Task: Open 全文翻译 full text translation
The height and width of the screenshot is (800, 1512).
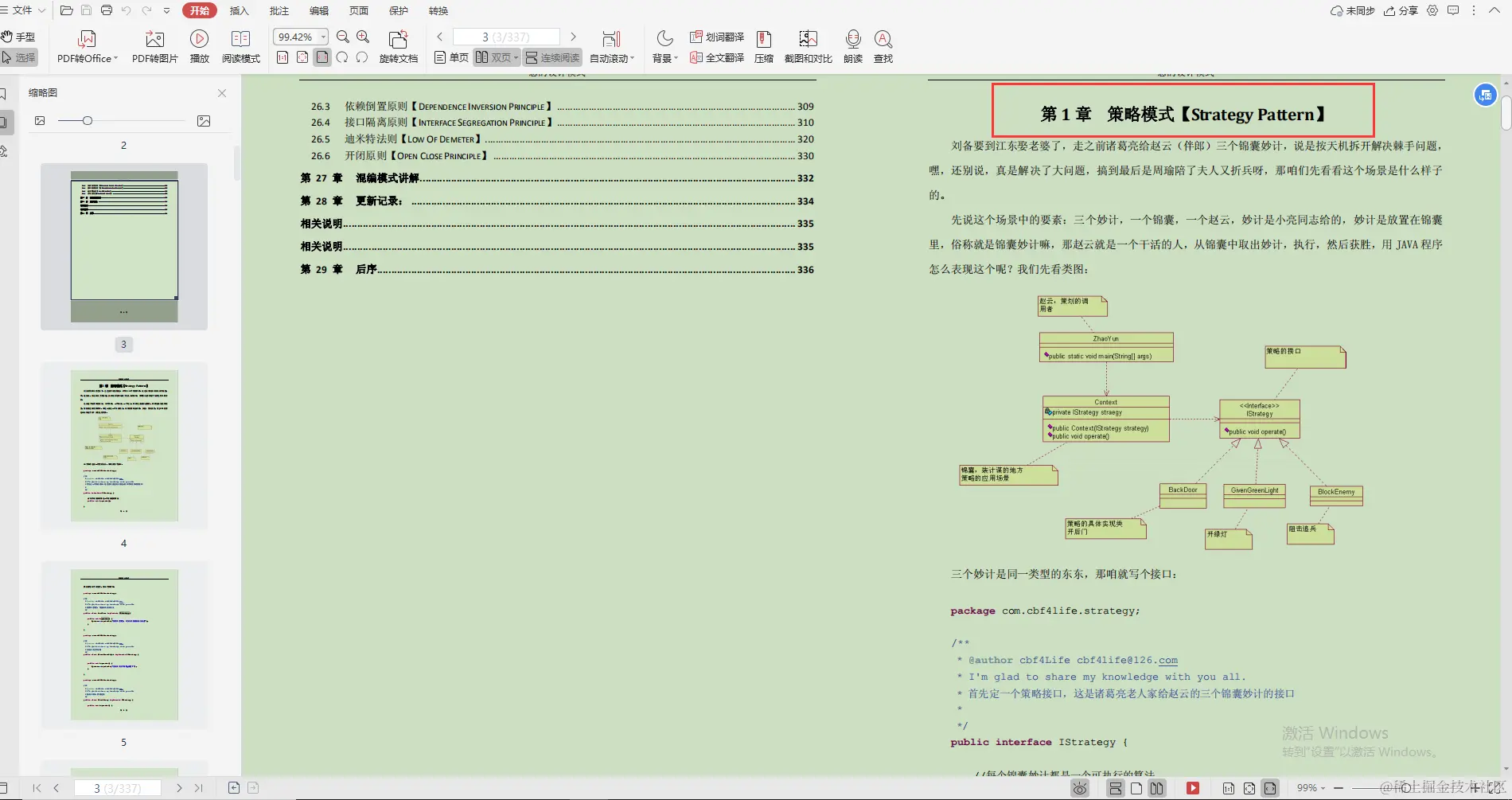Action: click(x=717, y=57)
